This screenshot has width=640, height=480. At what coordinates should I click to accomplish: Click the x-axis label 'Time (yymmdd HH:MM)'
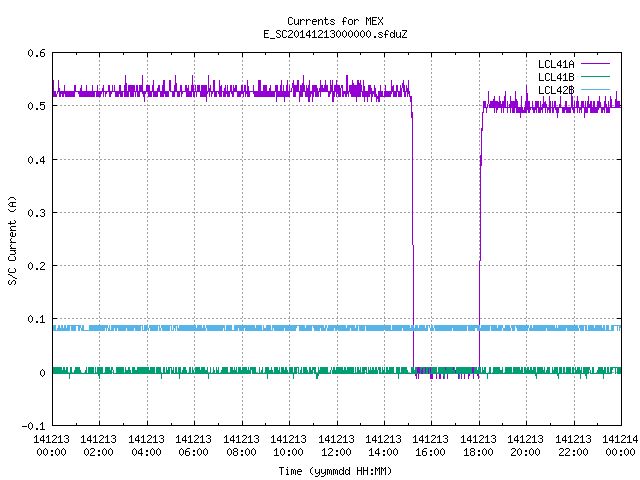[x=335, y=471]
